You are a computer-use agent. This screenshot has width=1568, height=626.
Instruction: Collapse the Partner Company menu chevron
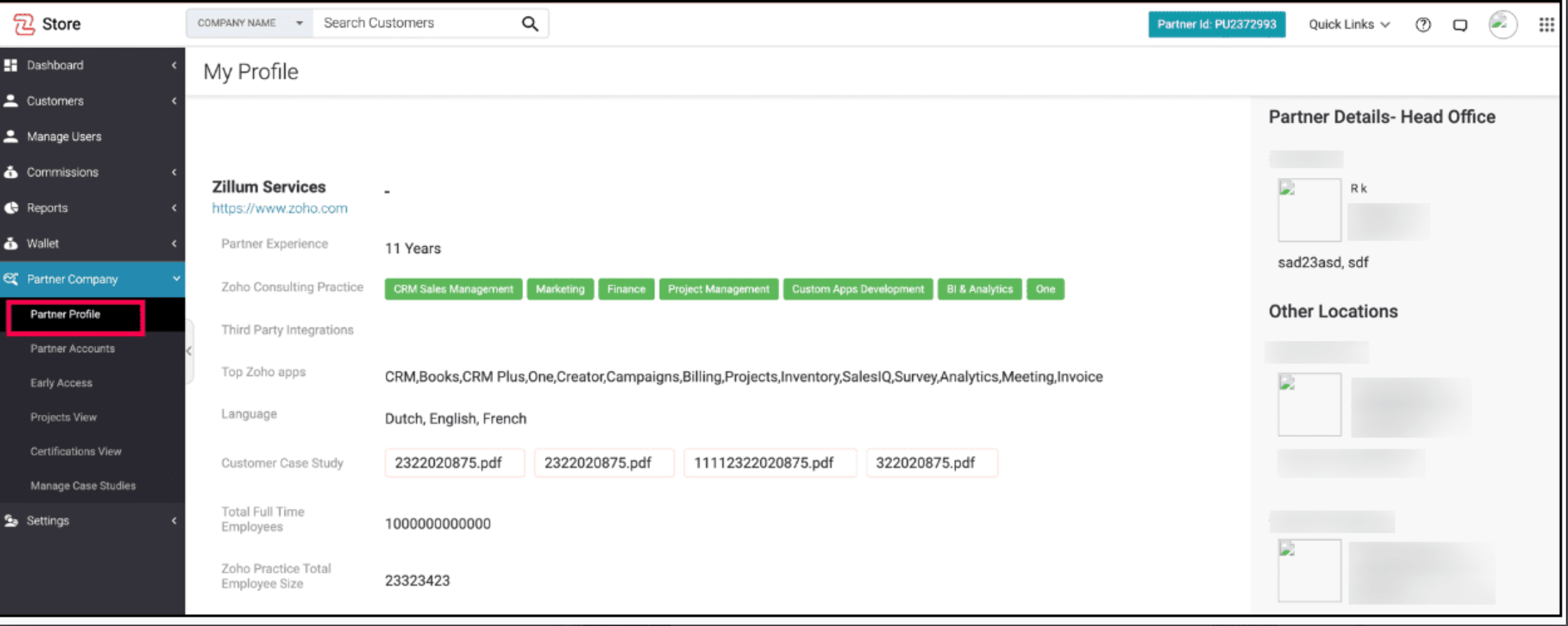(x=176, y=279)
